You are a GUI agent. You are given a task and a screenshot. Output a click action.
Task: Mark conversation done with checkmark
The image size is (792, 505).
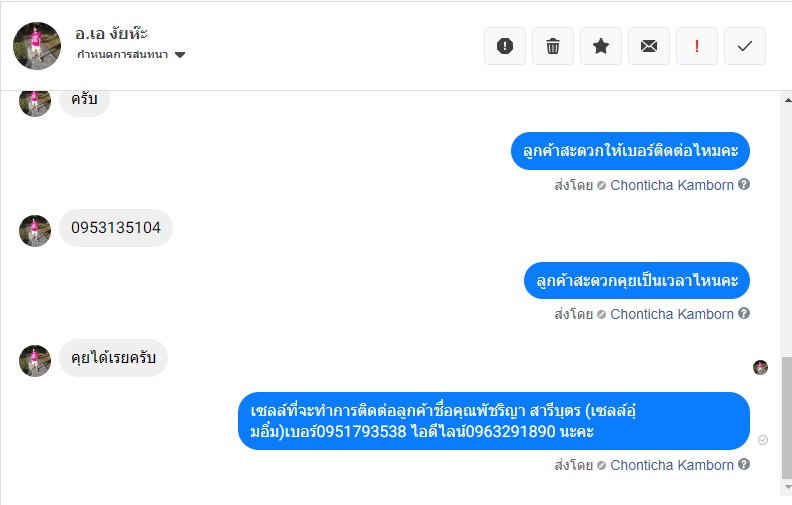click(x=745, y=46)
